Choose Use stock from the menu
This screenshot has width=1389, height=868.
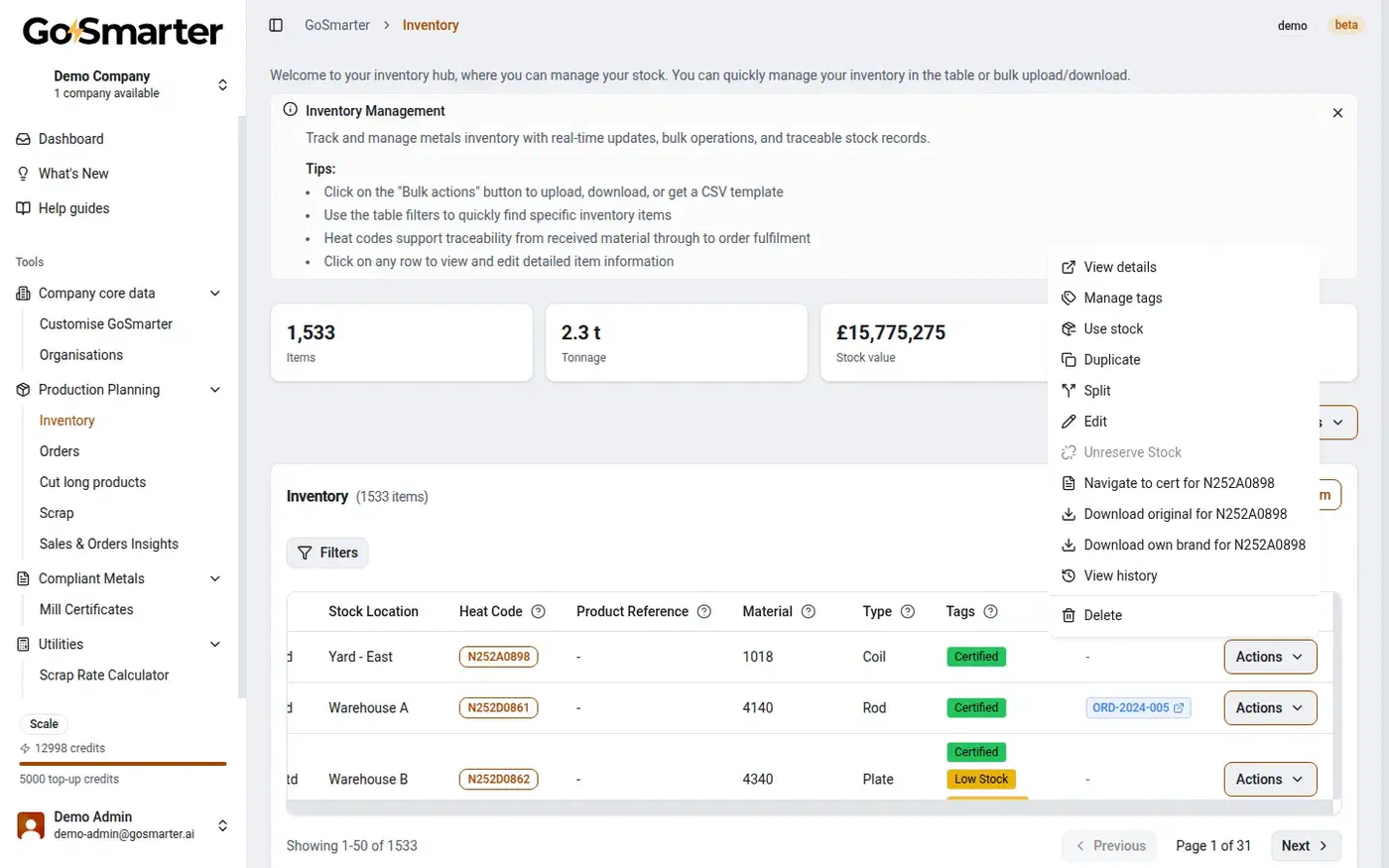(1183, 328)
